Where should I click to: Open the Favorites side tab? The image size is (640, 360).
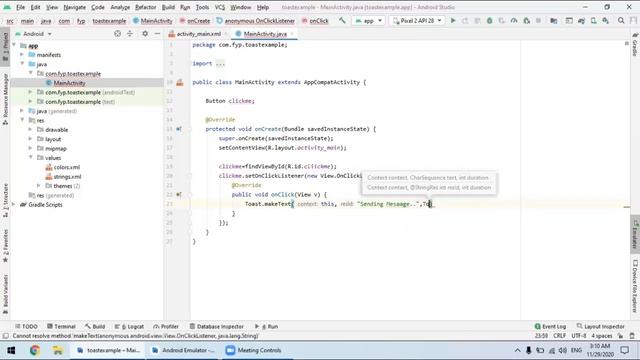click(5, 246)
